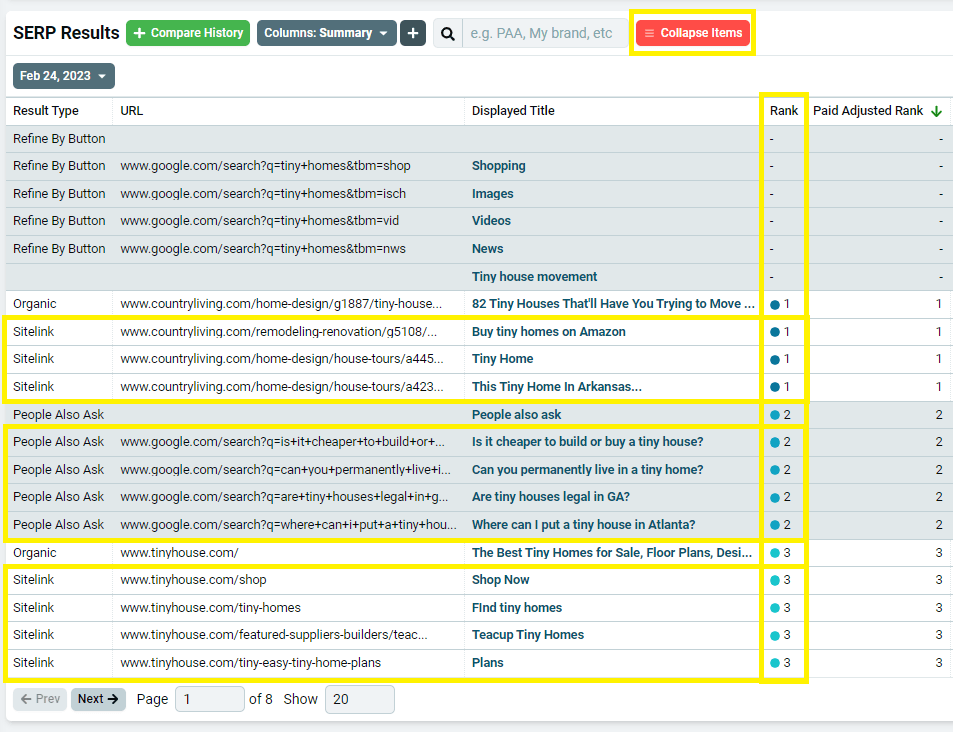953x732 pixels.
Task: Click URL ending in tbm=isch
Action: [x=263, y=194]
